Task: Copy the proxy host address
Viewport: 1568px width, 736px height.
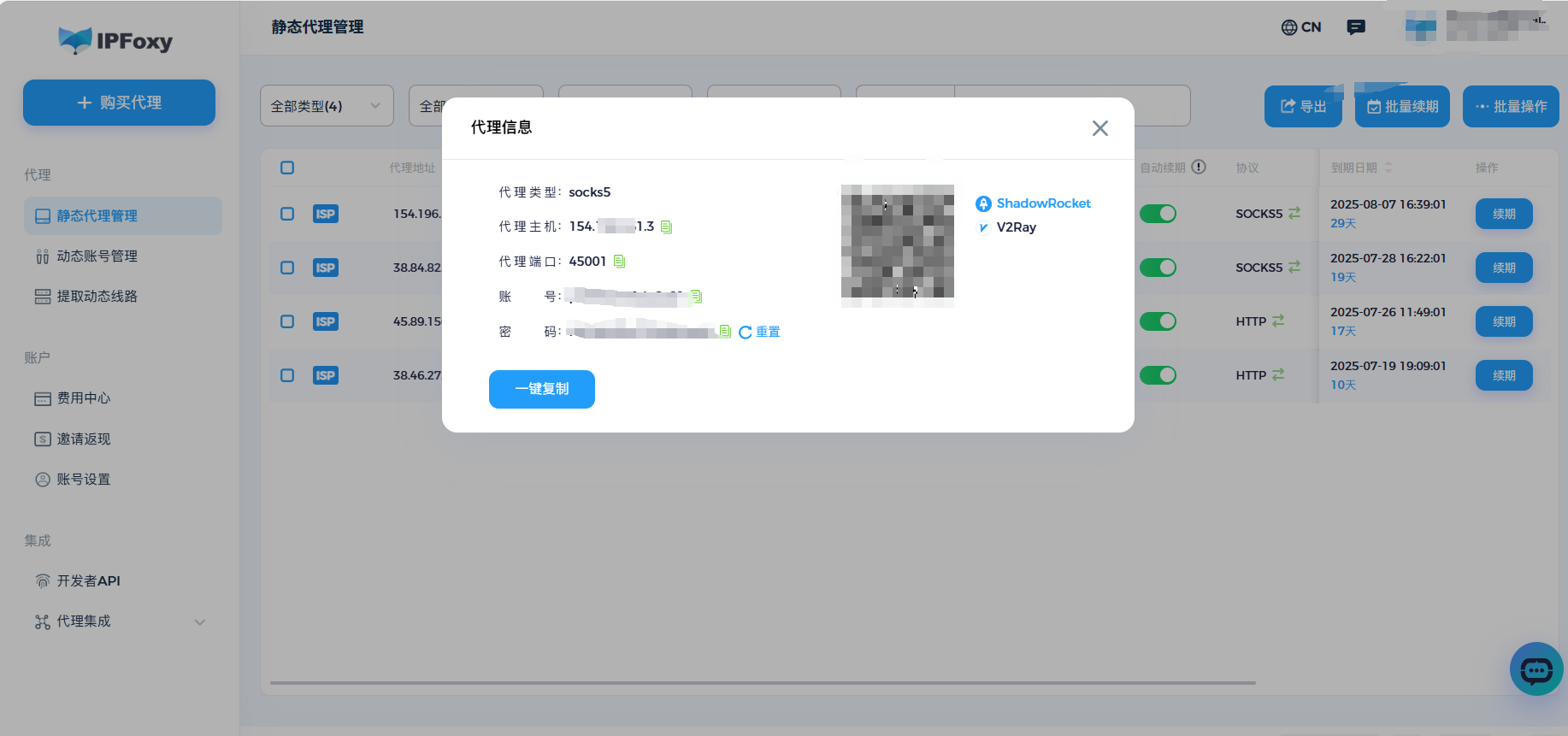Action: click(x=667, y=227)
